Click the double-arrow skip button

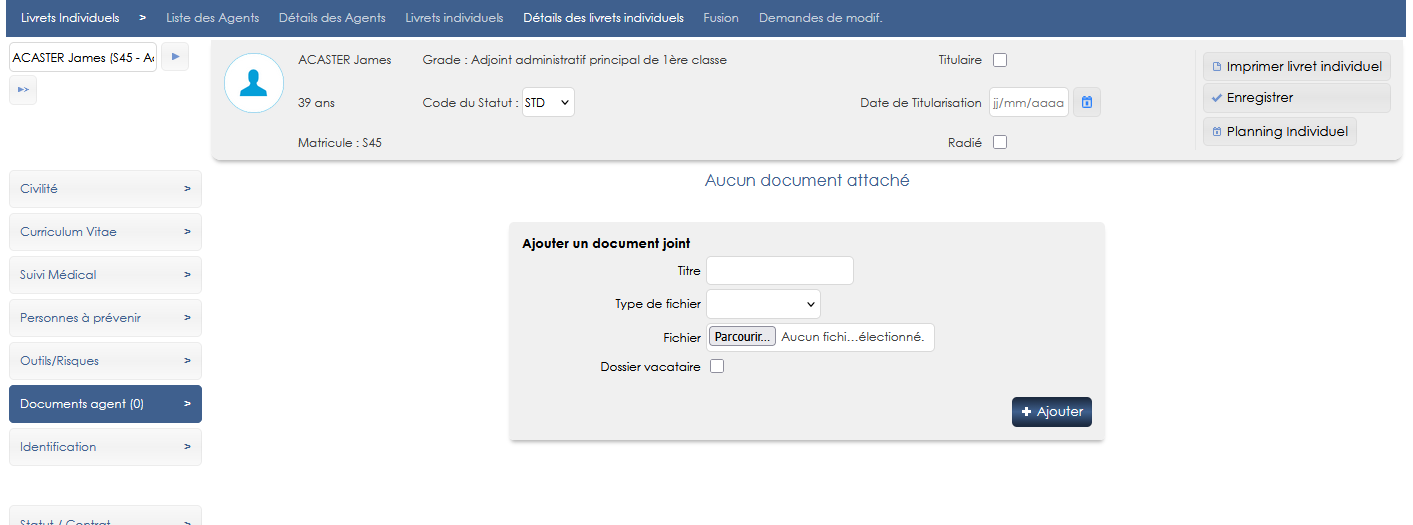(x=23, y=90)
